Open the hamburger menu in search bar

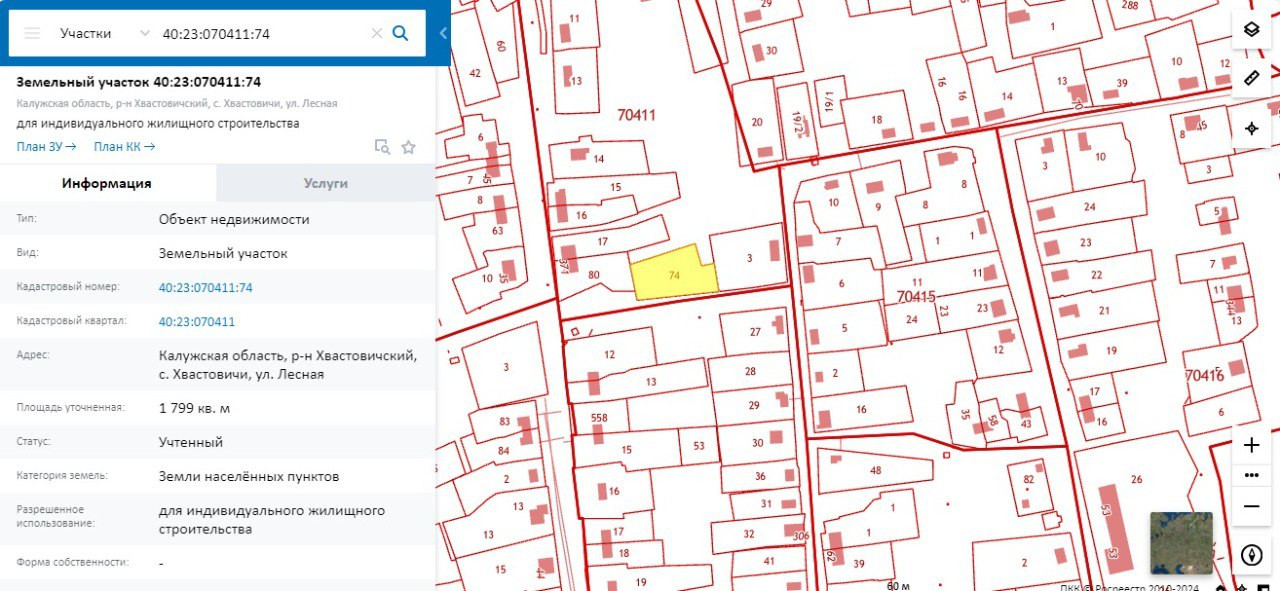pyautogui.click(x=32, y=33)
